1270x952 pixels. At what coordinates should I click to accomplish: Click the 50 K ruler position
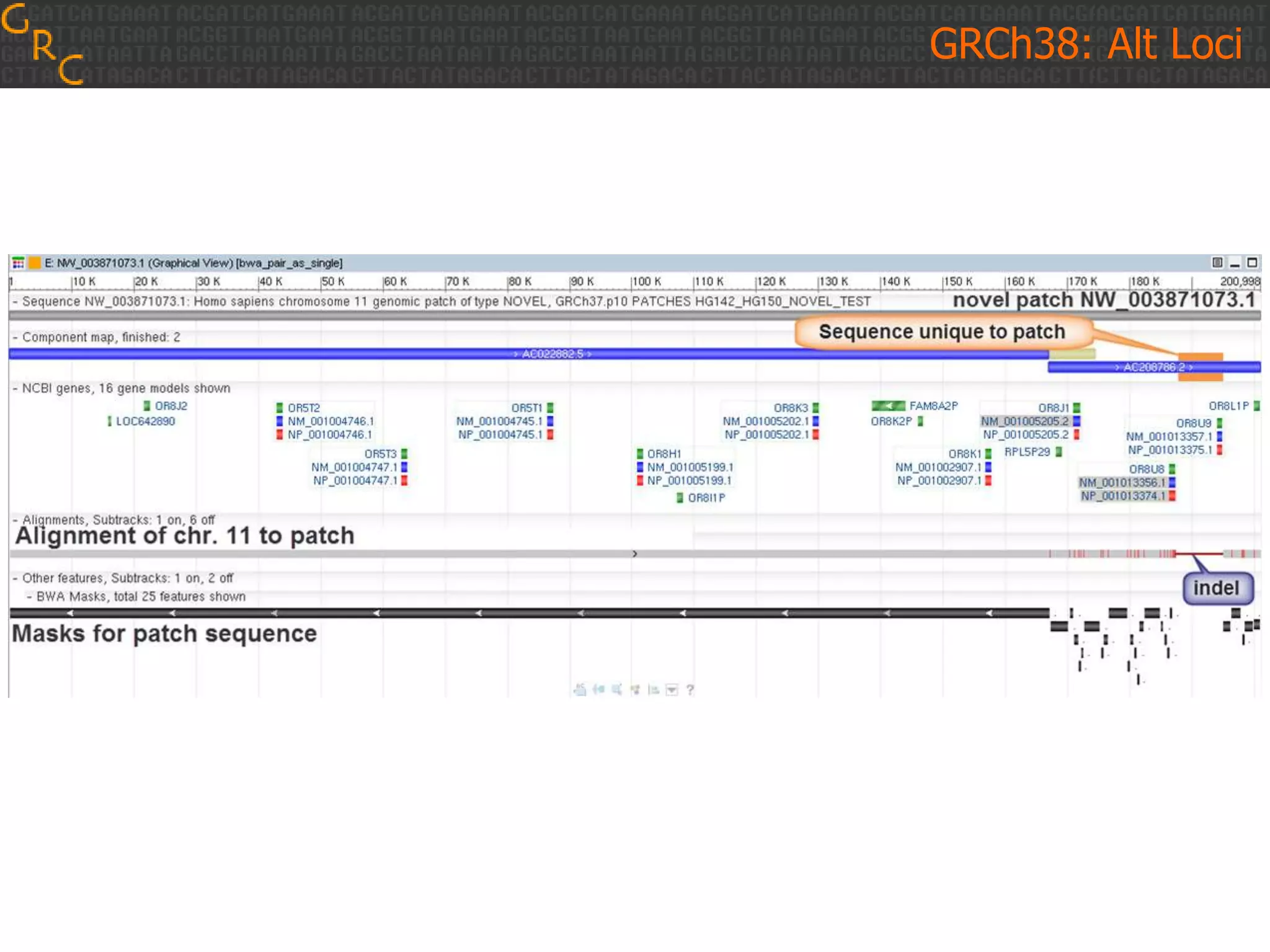[332, 282]
